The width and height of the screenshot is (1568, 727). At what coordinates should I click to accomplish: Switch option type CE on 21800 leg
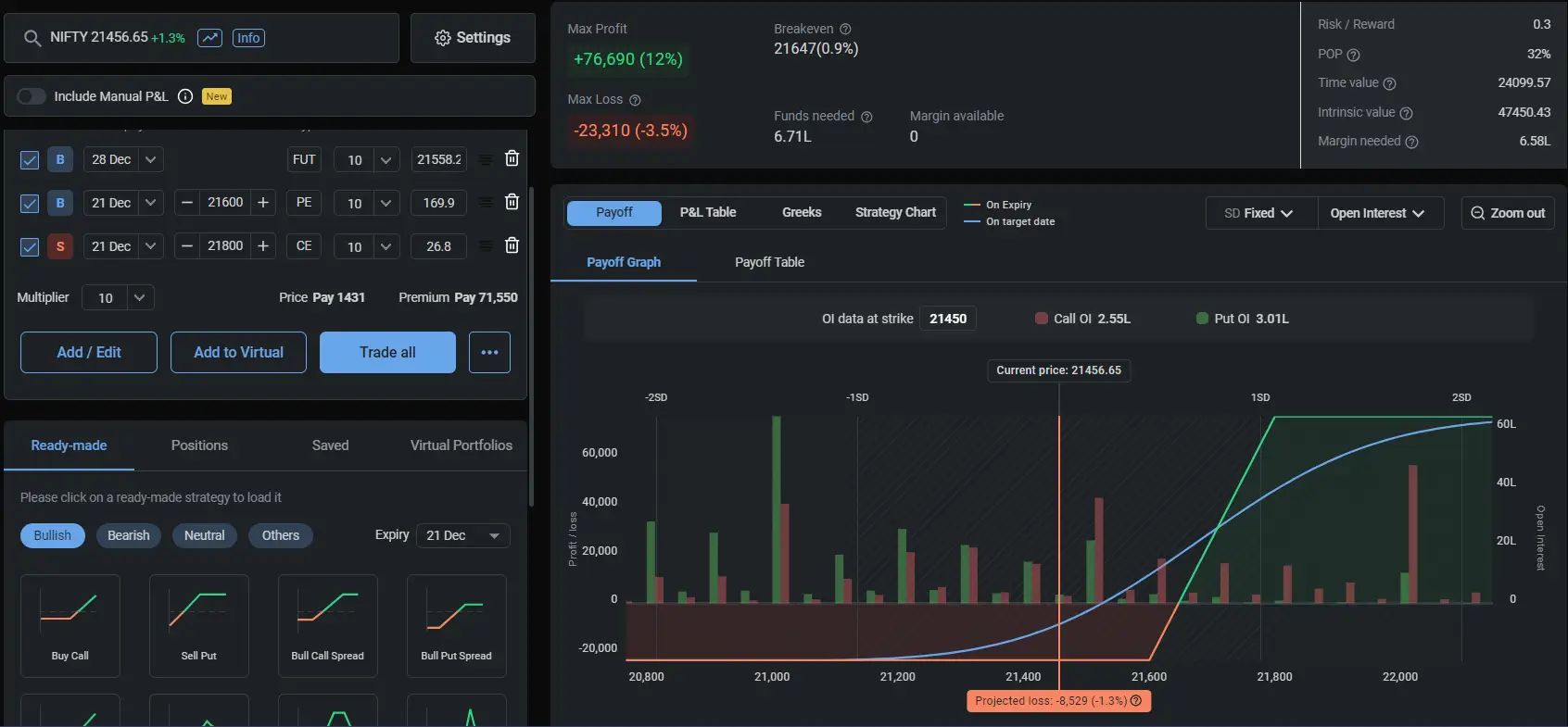304,246
